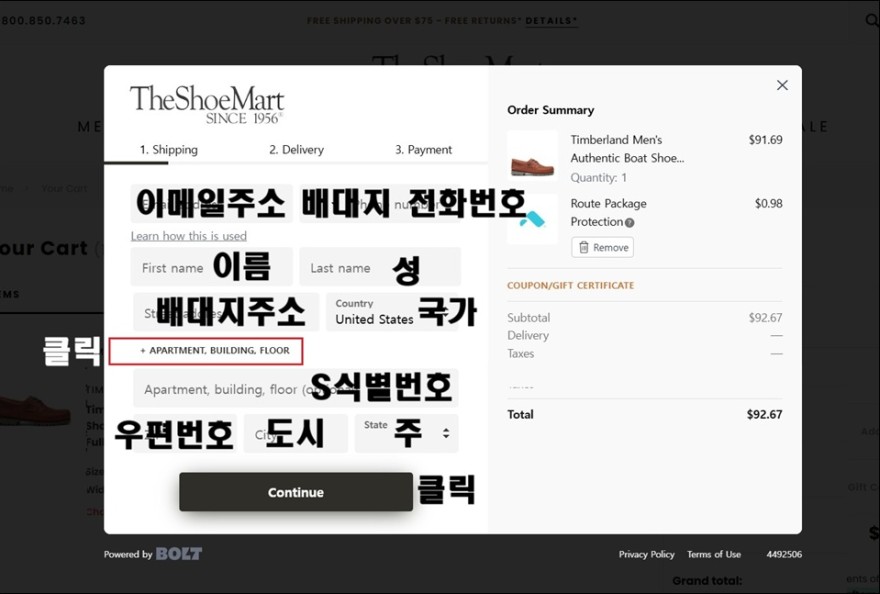The width and height of the screenshot is (880, 594).
Task: Click the $0.98 Route protection price
Action: pos(768,204)
